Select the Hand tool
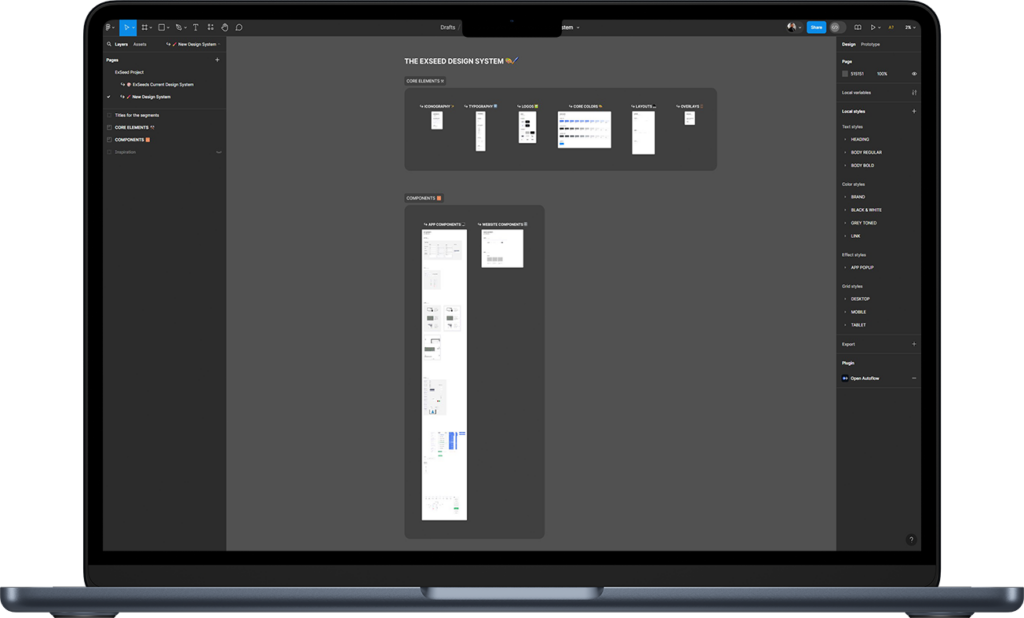1024x618 pixels. (x=225, y=27)
